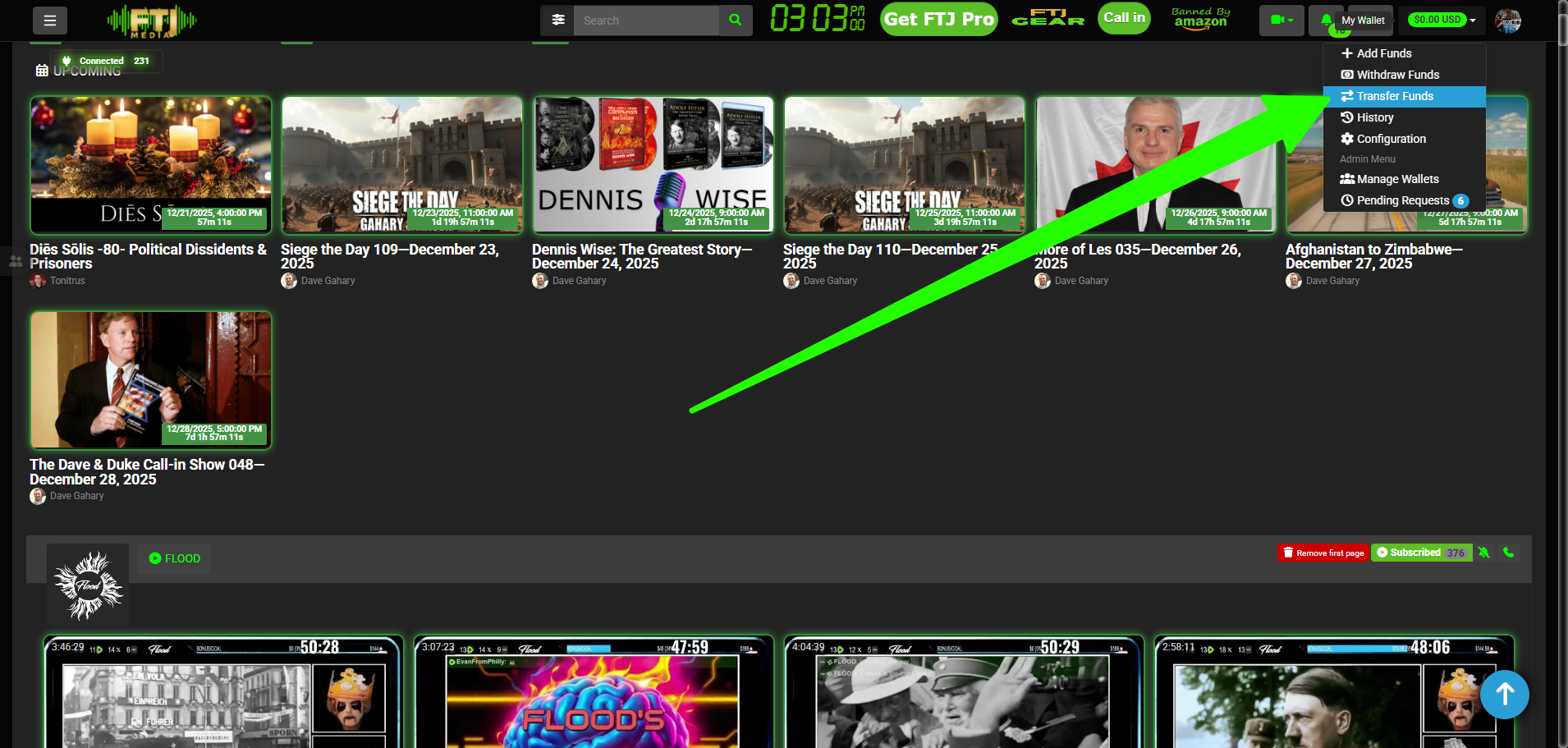1568x748 pixels.
Task: Click the search filter sliders icon
Action: [x=558, y=21]
